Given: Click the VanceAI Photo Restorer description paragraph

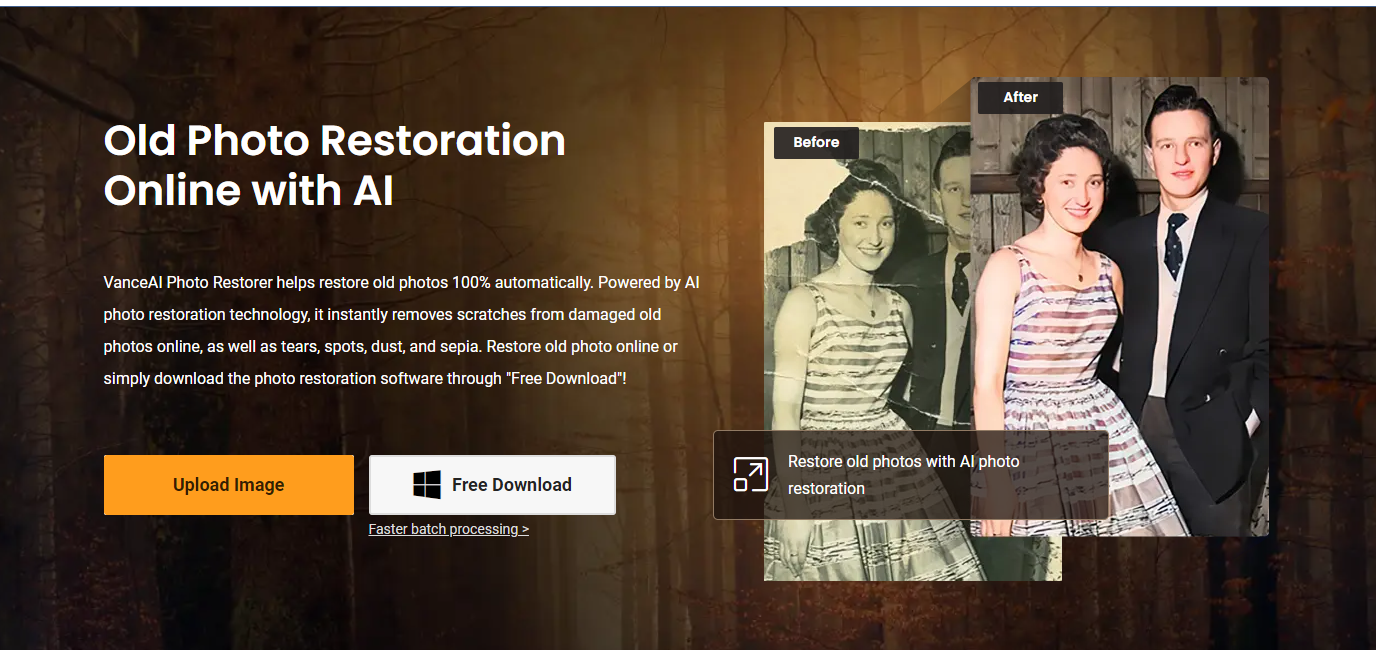Looking at the screenshot, I should 402,331.
